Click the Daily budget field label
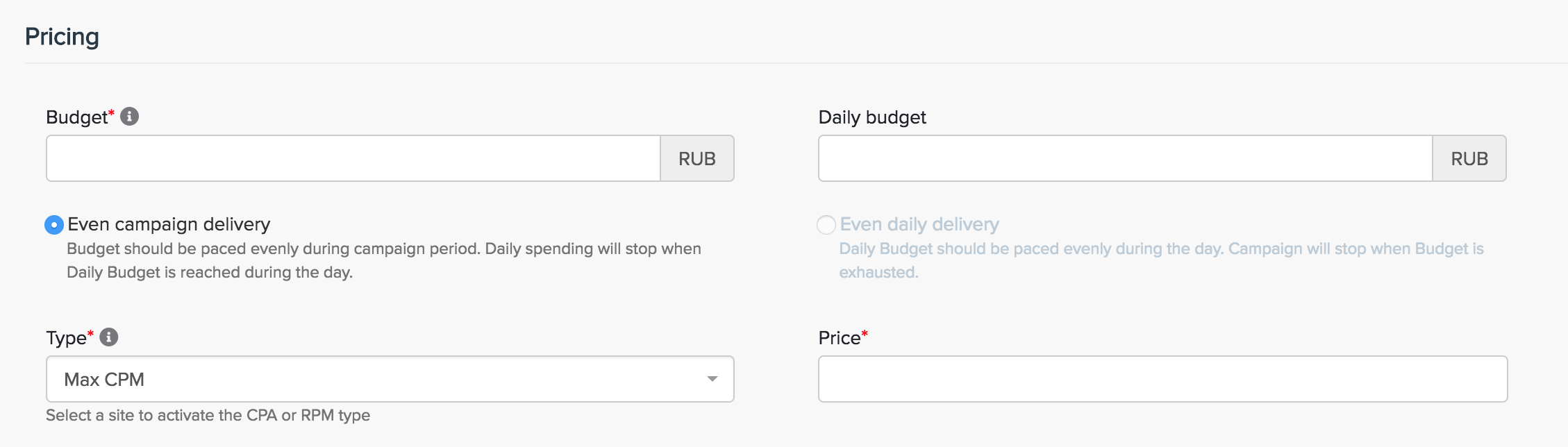1568x447 pixels. [x=872, y=117]
